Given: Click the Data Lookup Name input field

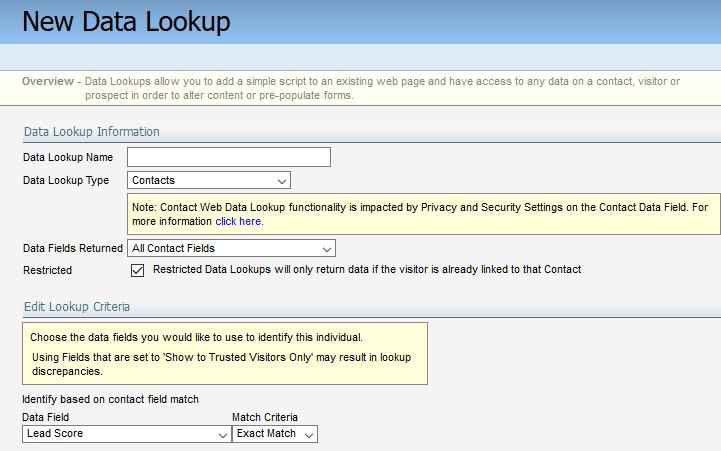Looking at the screenshot, I should (x=229, y=157).
